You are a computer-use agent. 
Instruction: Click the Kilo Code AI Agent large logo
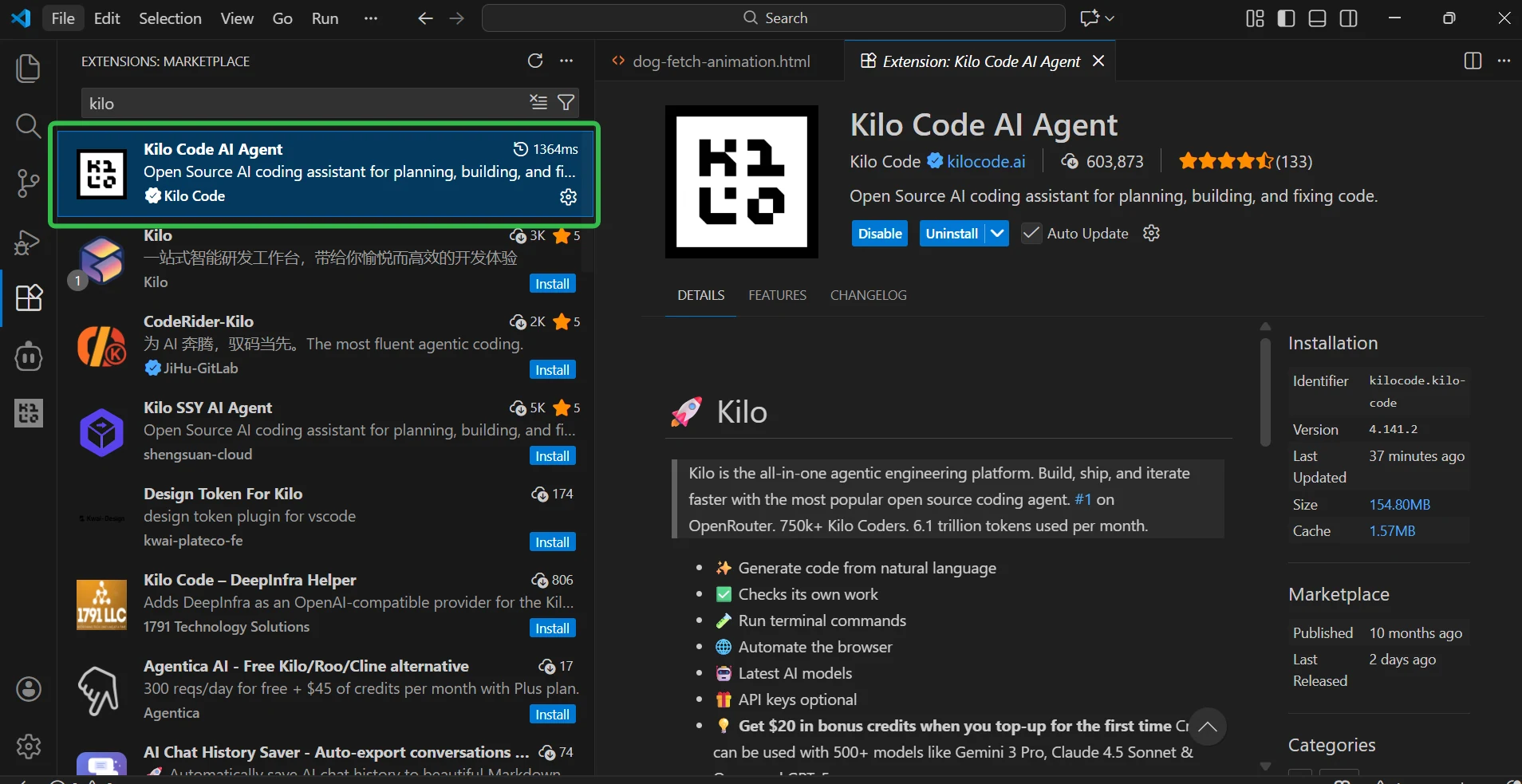741,182
